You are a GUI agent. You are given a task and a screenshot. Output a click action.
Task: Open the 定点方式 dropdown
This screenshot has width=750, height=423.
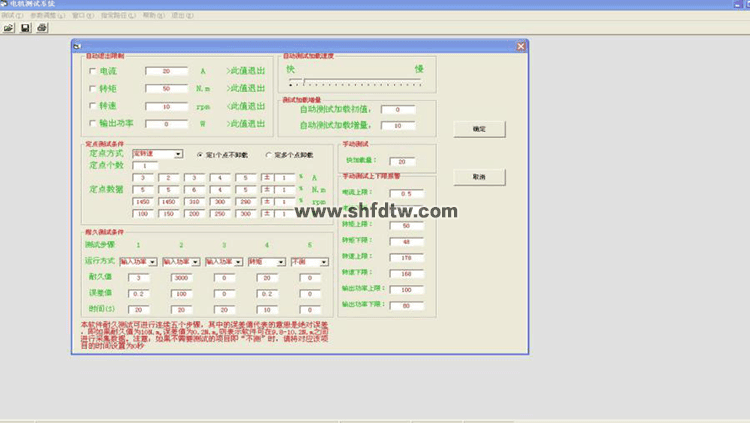[x=178, y=154]
